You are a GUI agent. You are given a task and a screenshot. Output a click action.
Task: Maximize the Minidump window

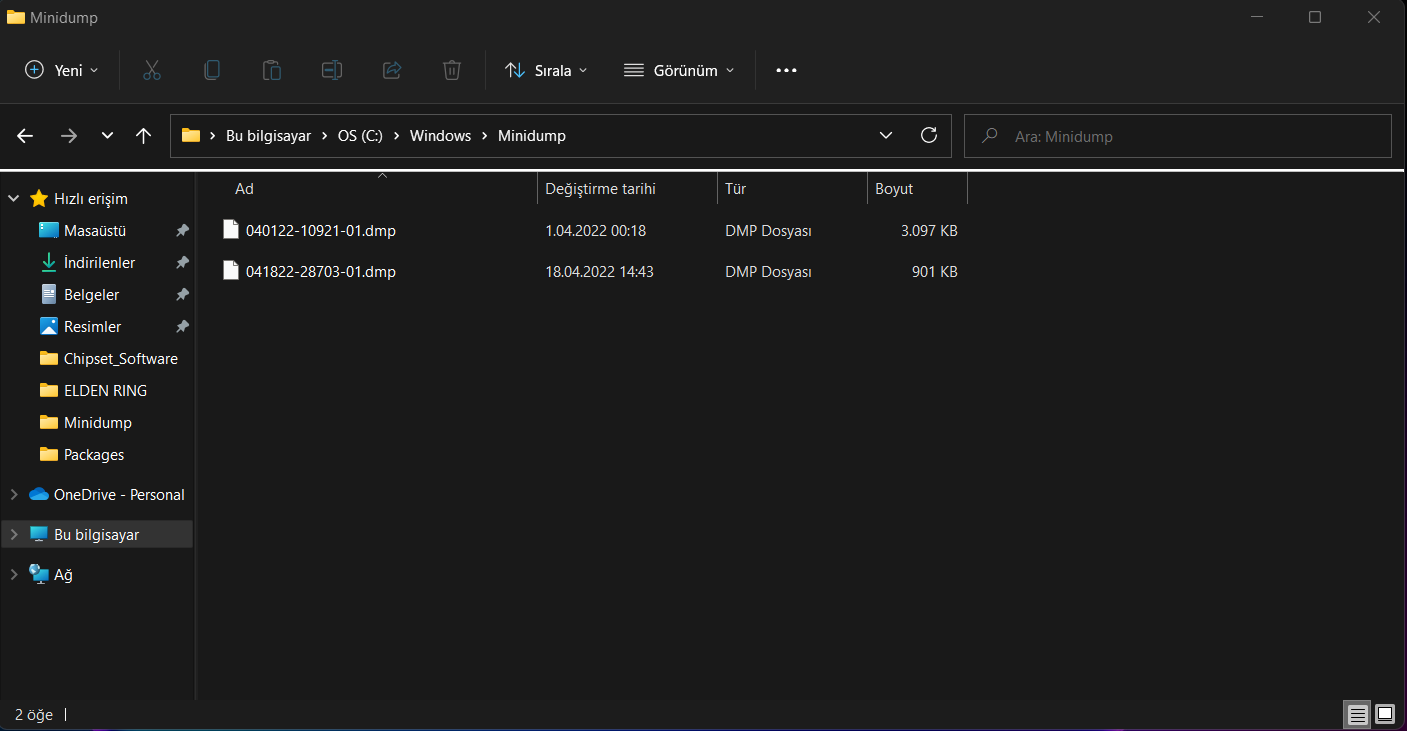click(1315, 17)
